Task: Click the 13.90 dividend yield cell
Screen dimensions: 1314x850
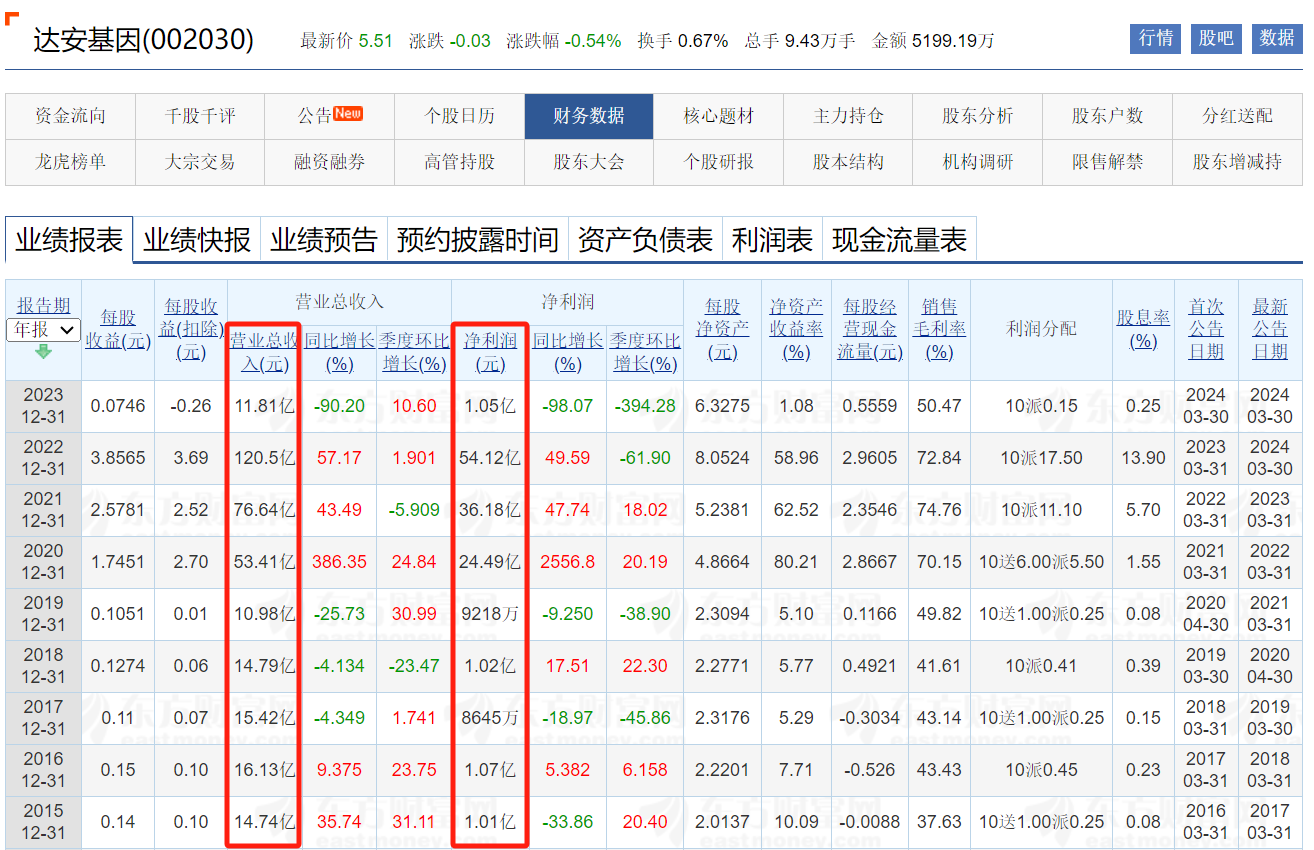Action: tap(1143, 458)
